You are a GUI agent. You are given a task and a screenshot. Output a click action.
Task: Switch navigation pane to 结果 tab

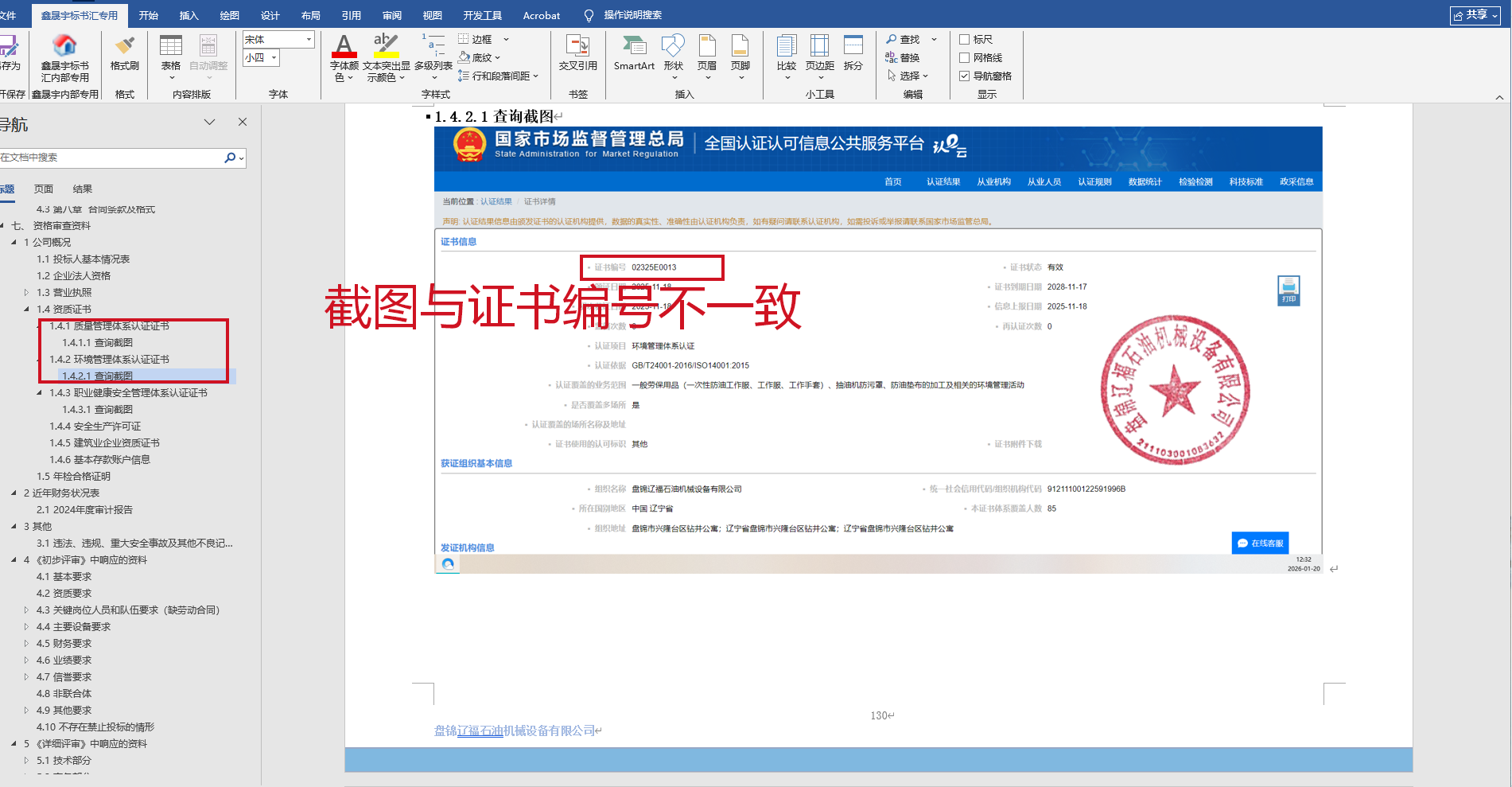click(x=83, y=189)
